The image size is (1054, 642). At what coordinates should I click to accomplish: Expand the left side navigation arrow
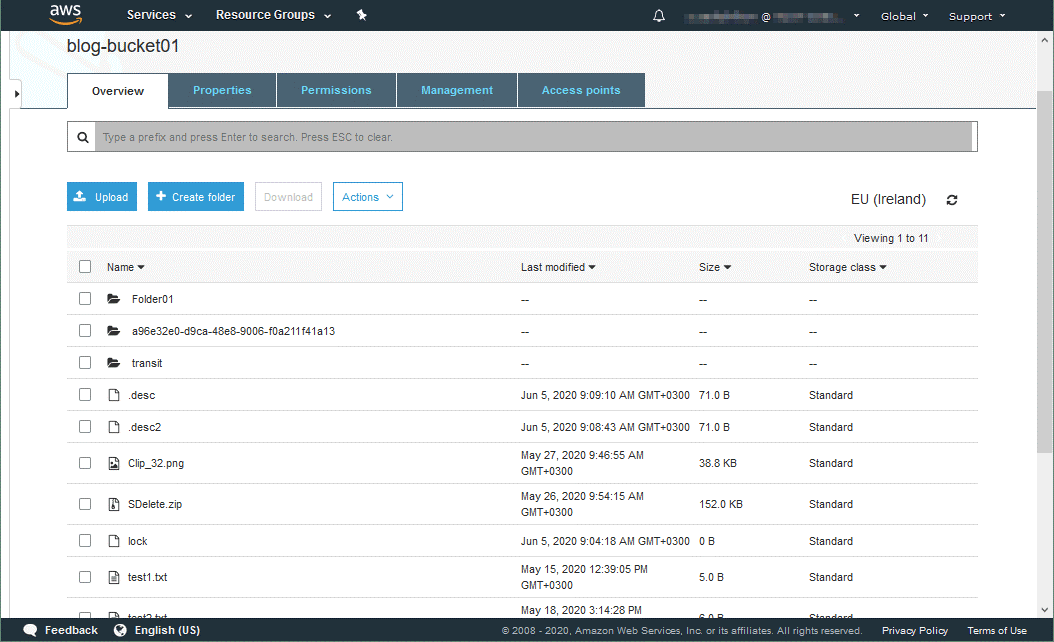pyautogui.click(x=17, y=93)
